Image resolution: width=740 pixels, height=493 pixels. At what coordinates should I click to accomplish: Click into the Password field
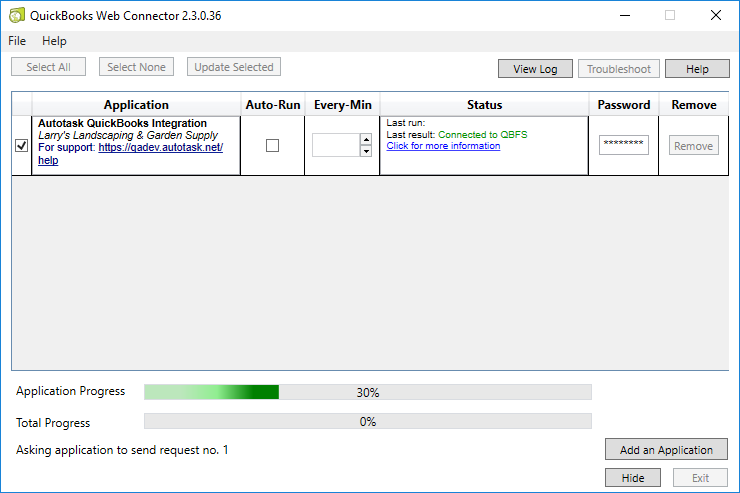(623, 145)
